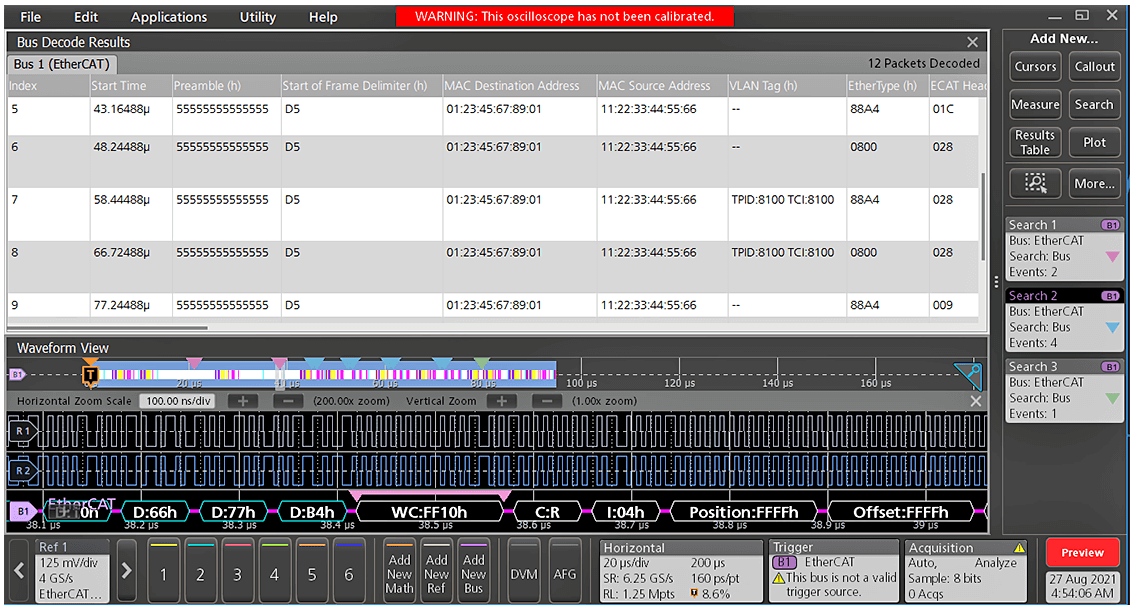Click Add New Bus
This screenshot has height=609, width=1133.
(x=473, y=571)
